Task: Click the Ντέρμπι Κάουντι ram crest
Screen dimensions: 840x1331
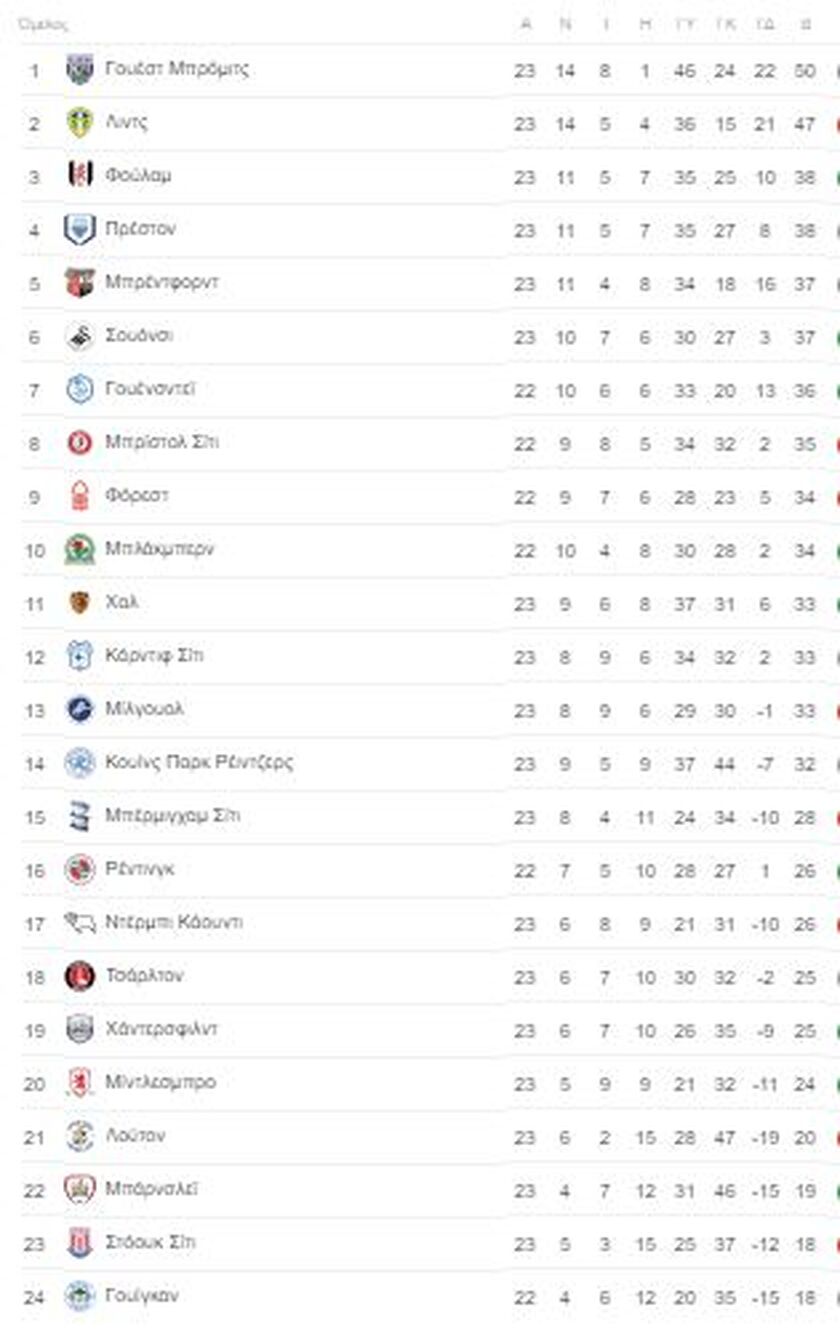Action: [x=80, y=922]
